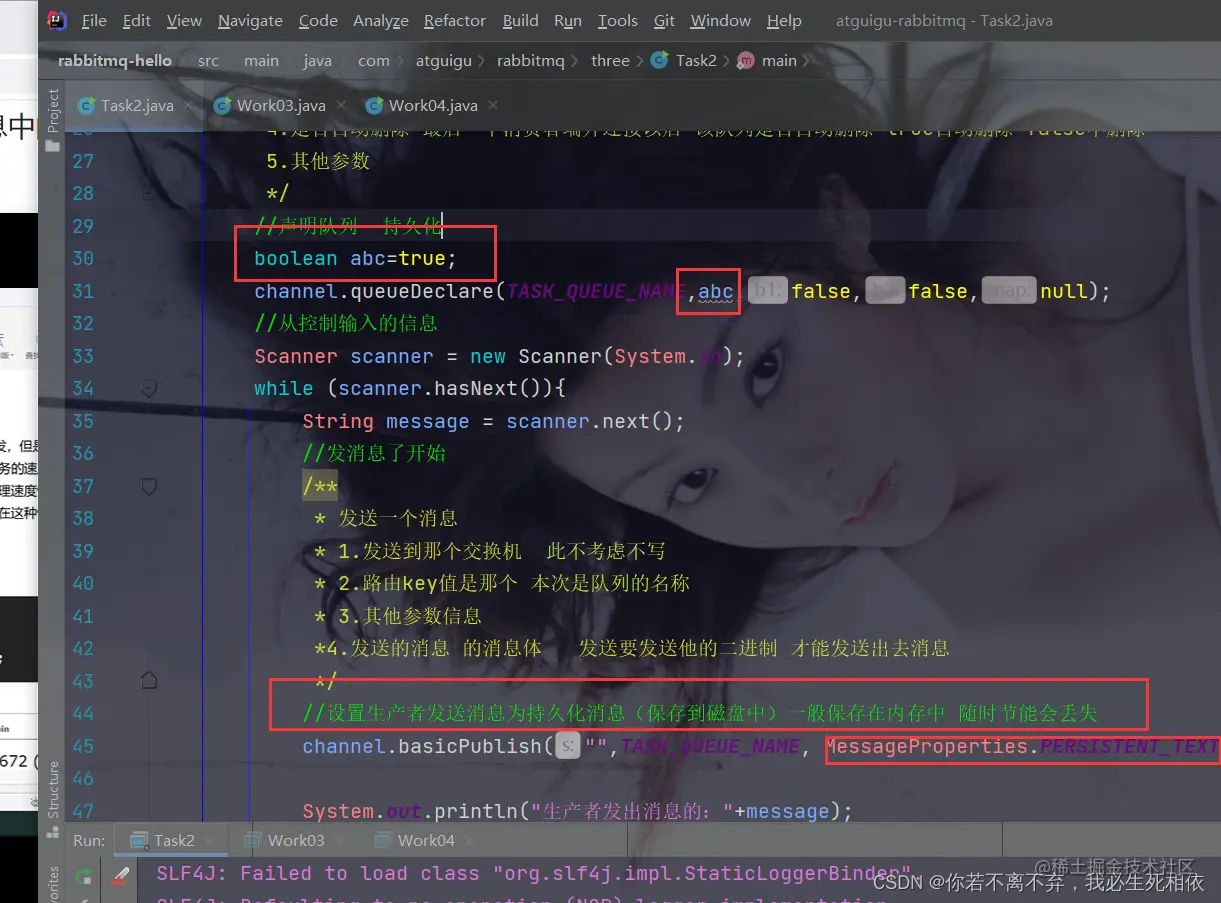This screenshot has height=903, width=1221.
Task: Expand the three package breadcrumb
Action: coord(610,60)
